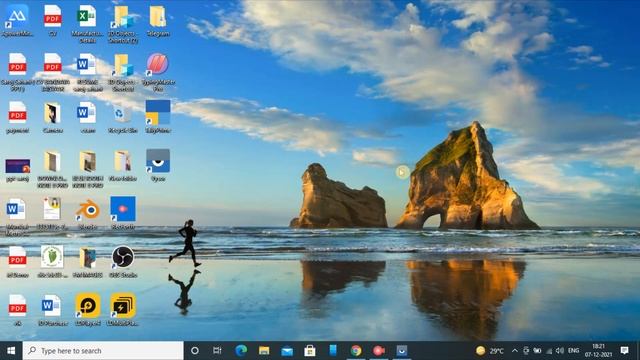The height and width of the screenshot is (360, 640).
Task: Open network settings from the system tray
Action: 549,351
